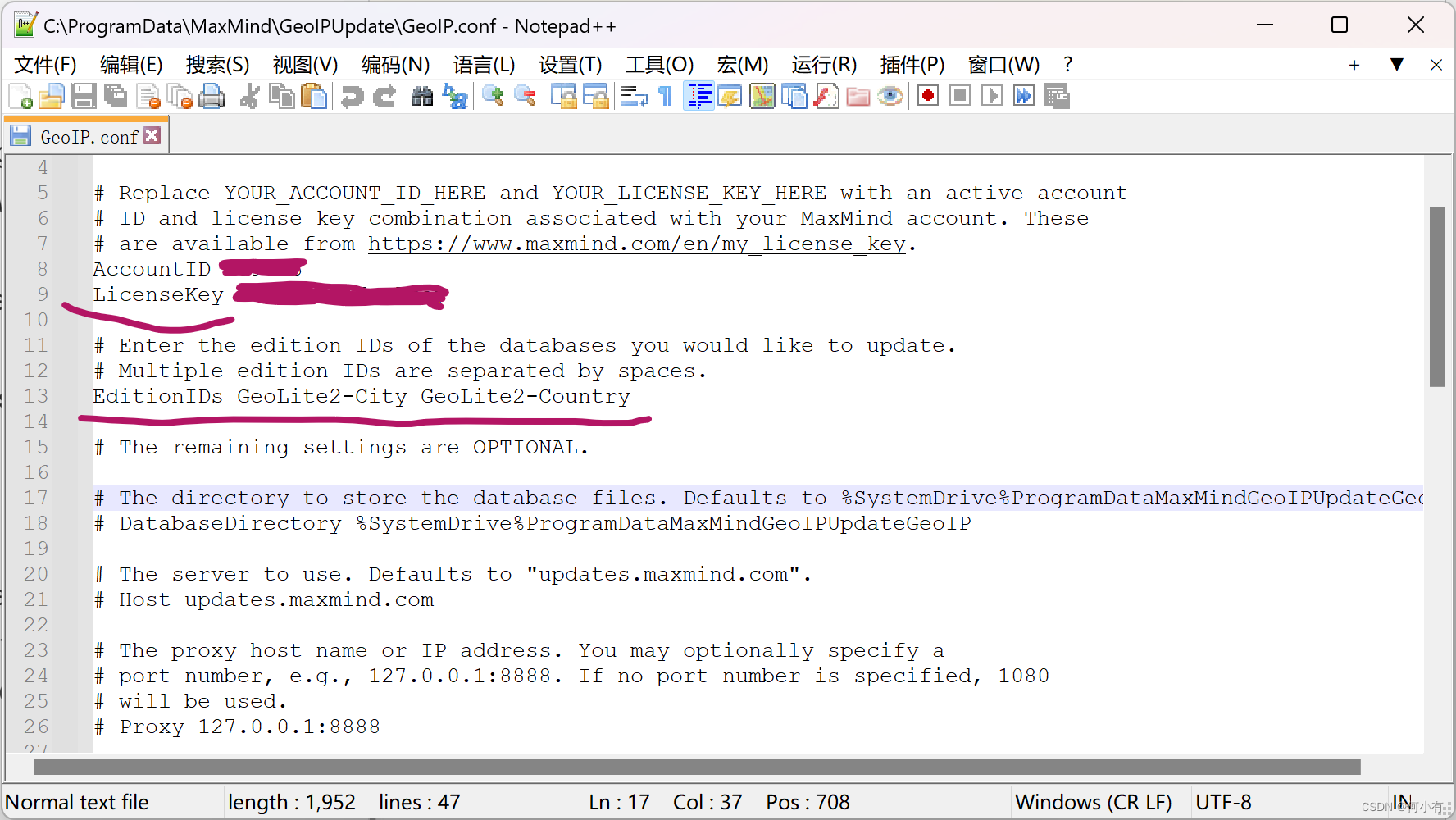Screen dimensions: 1456x820
Task: Zoom out with the magnifier minus icon
Action: pyautogui.click(x=525, y=97)
